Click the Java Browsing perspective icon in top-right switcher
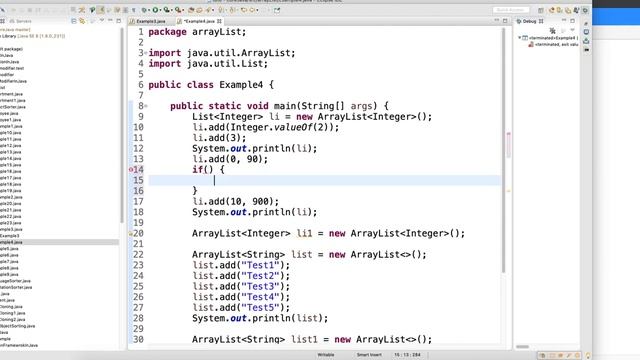 click(560, 10)
